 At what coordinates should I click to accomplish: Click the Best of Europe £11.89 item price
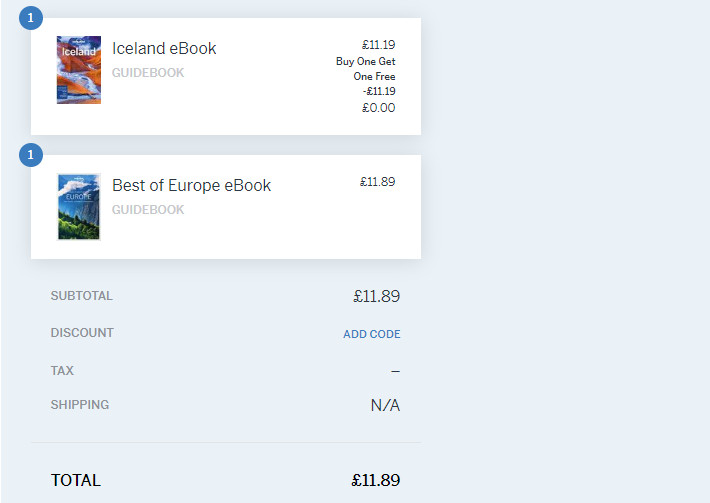click(x=377, y=182)
